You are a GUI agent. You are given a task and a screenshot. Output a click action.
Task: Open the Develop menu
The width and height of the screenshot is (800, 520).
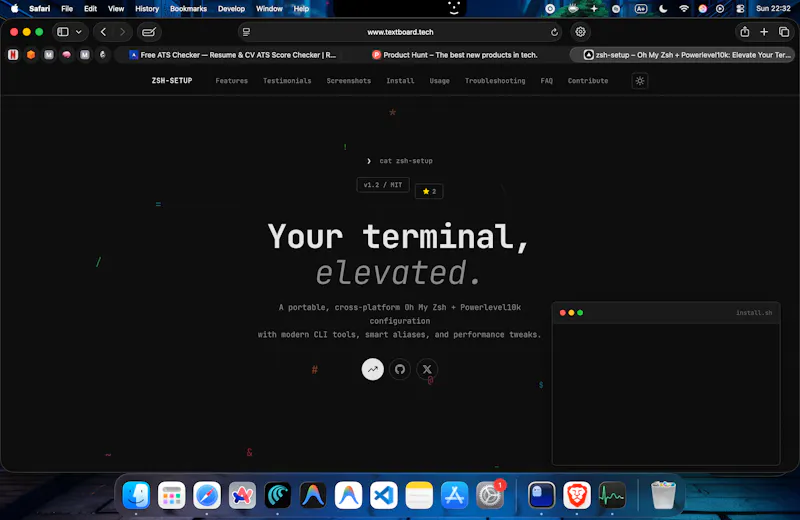[231, 8]
